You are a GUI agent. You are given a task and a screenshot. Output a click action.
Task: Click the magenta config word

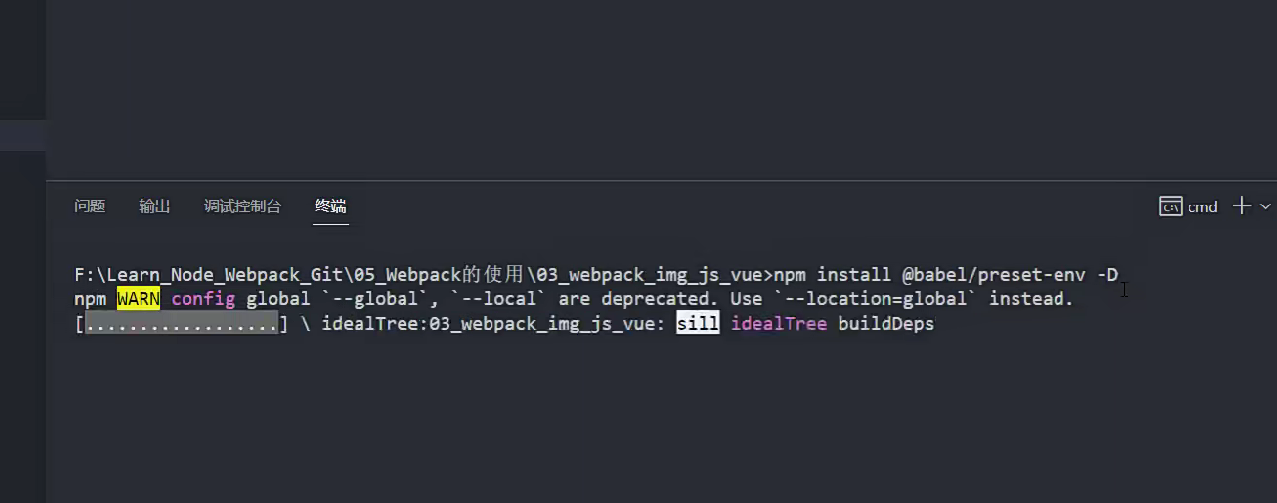click(x=203, y=299)
